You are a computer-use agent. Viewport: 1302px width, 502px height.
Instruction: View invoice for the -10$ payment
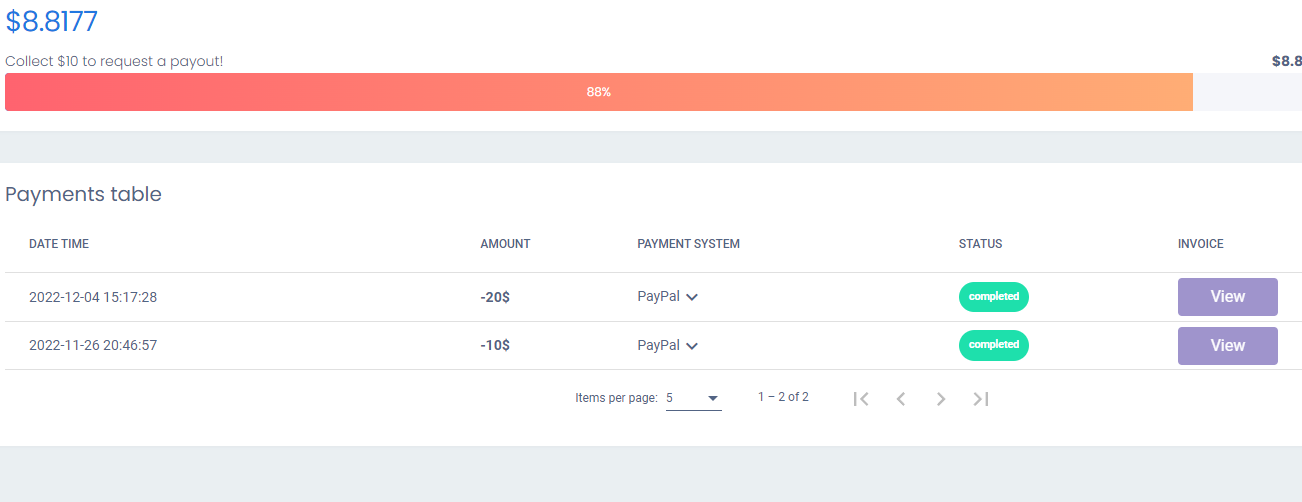click(1228, 346)
